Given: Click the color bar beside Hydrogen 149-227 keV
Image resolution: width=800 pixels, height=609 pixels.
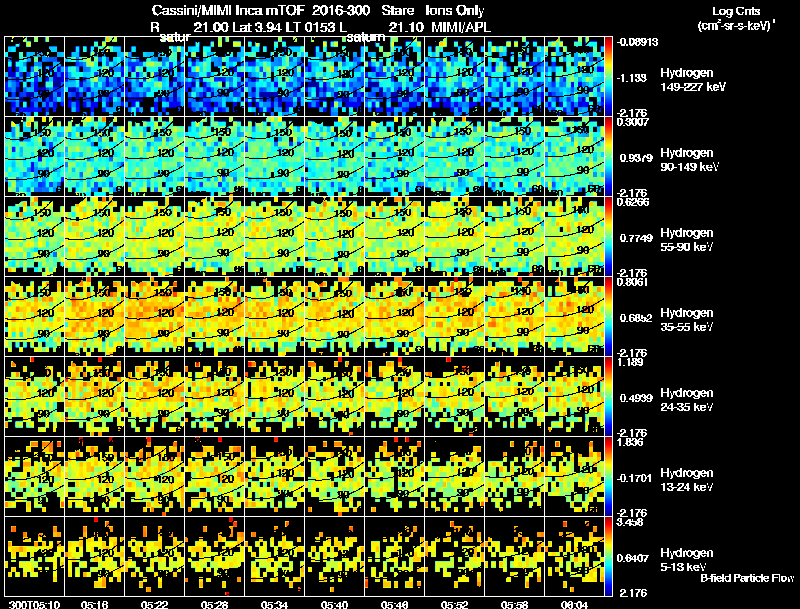Looking at the screenshot, I should [608, 76].
